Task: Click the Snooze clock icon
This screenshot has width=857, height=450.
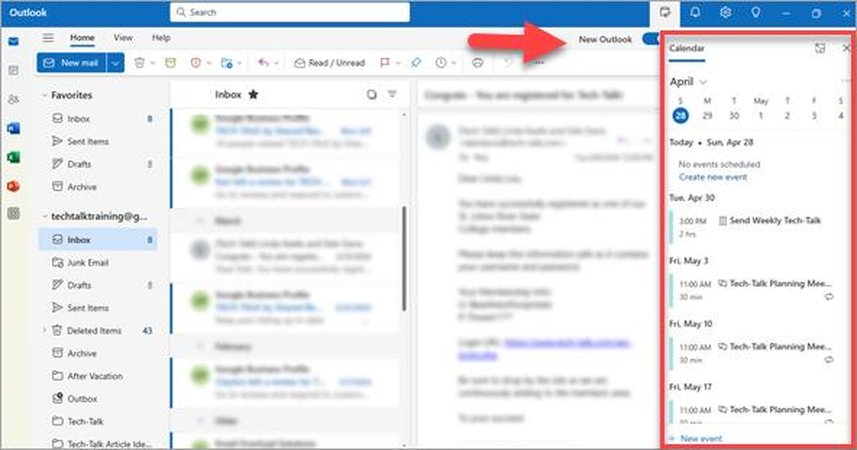Action: point(441,63)
